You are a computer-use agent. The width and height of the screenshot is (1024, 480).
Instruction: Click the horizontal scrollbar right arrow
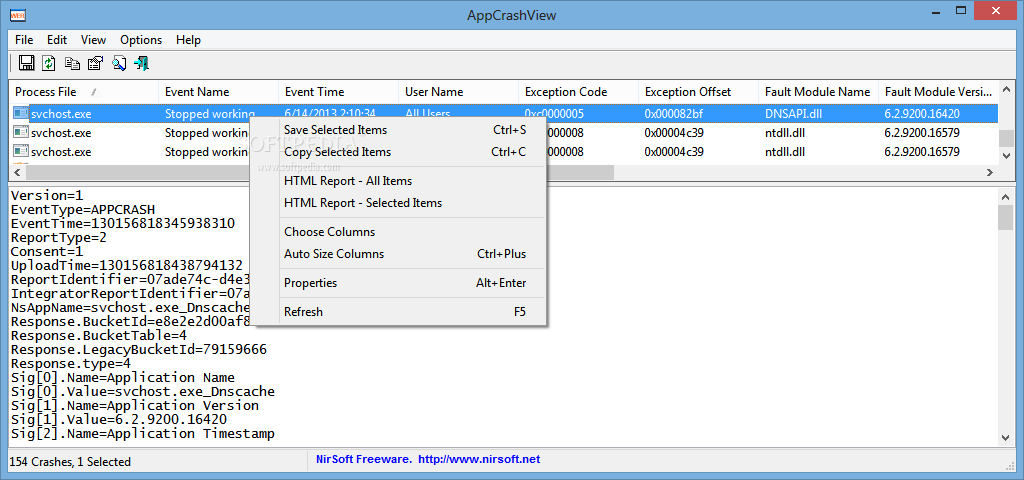990,172
